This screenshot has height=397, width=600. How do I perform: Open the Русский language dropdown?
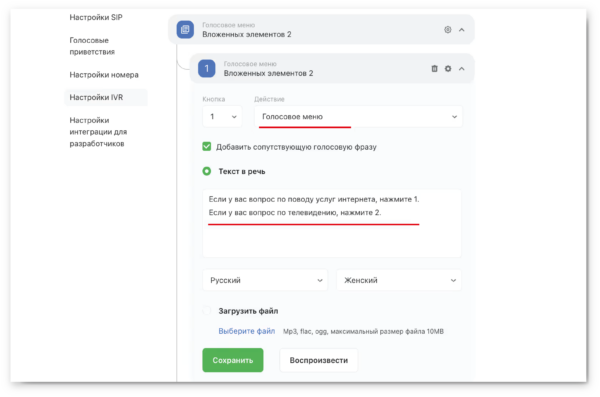pos(265,280)
